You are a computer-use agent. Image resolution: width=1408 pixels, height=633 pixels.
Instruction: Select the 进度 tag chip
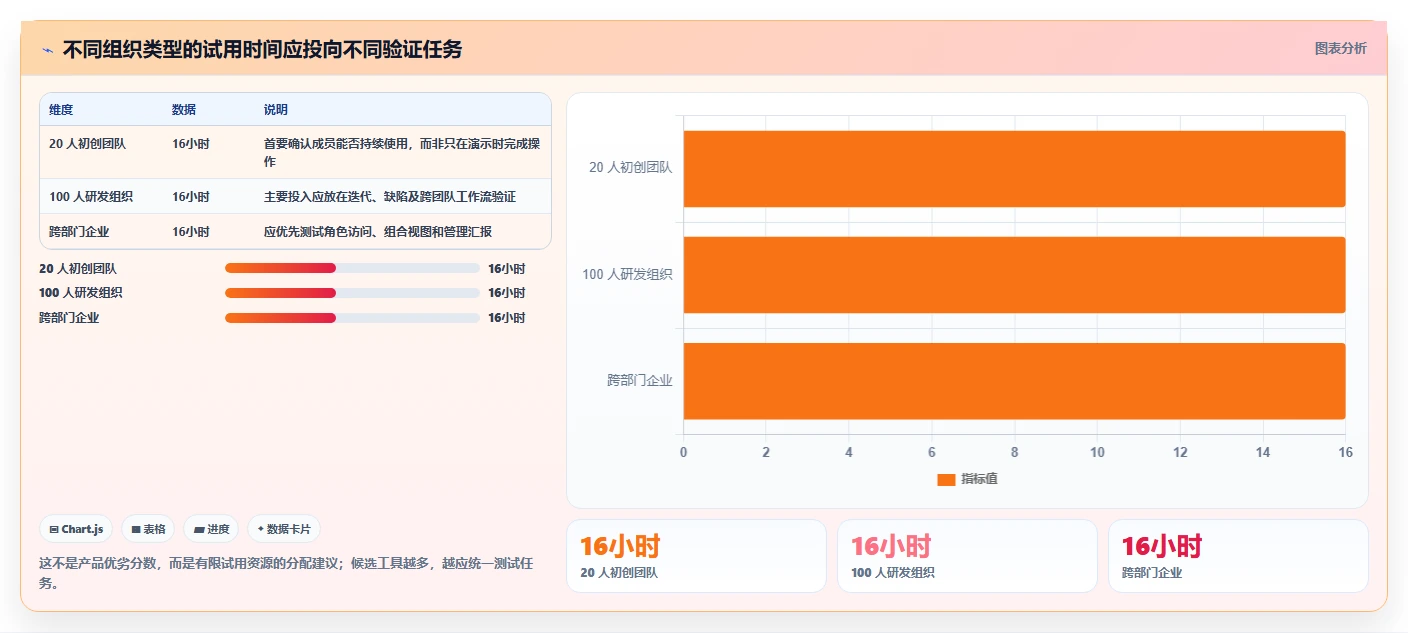211,529
